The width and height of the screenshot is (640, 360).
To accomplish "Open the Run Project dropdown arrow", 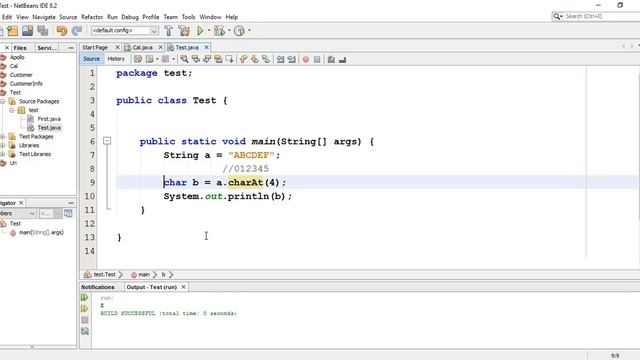I will pos(209,31).
